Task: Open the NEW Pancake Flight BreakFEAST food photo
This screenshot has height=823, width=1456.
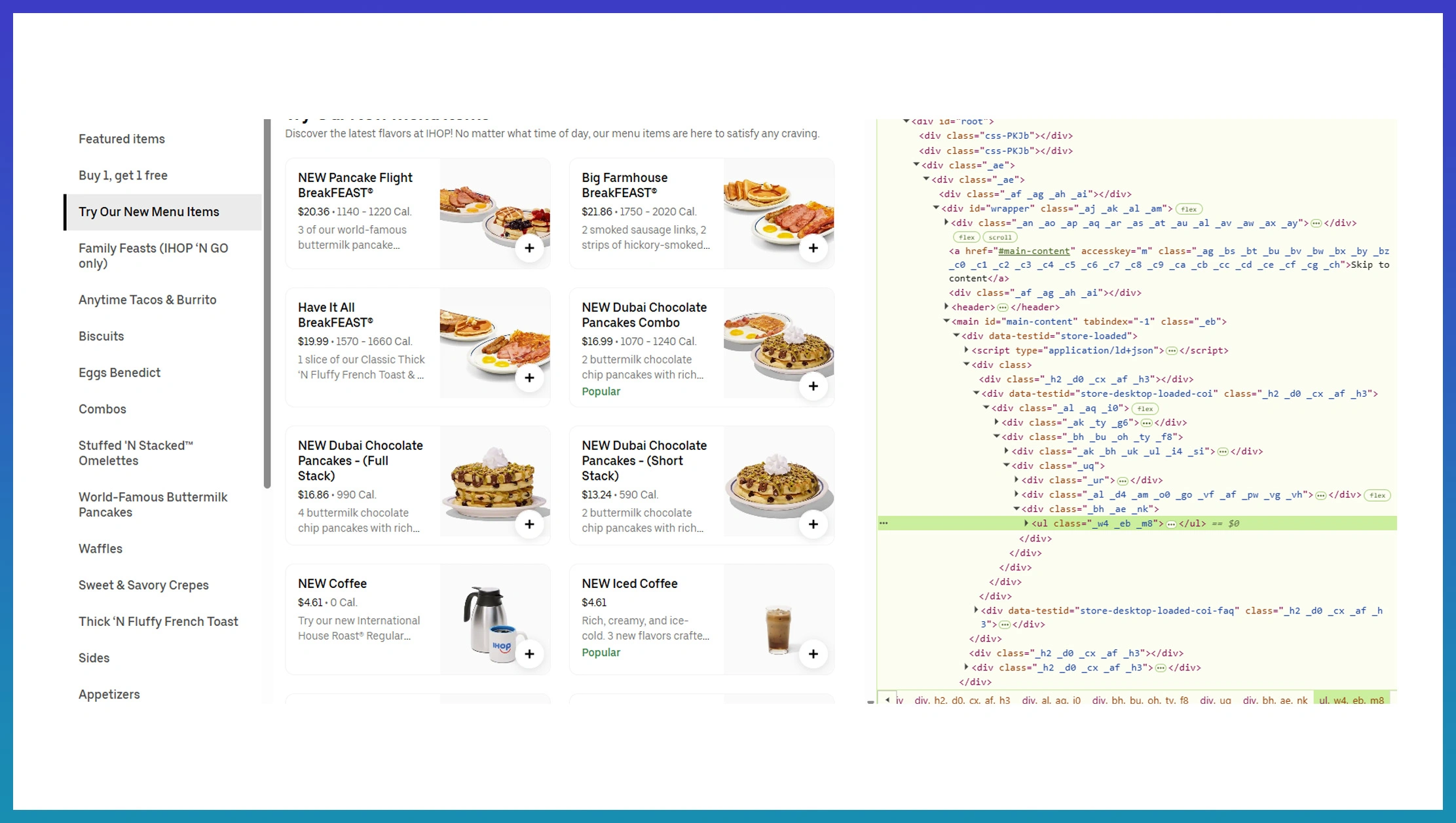Action: pos(495,213)
